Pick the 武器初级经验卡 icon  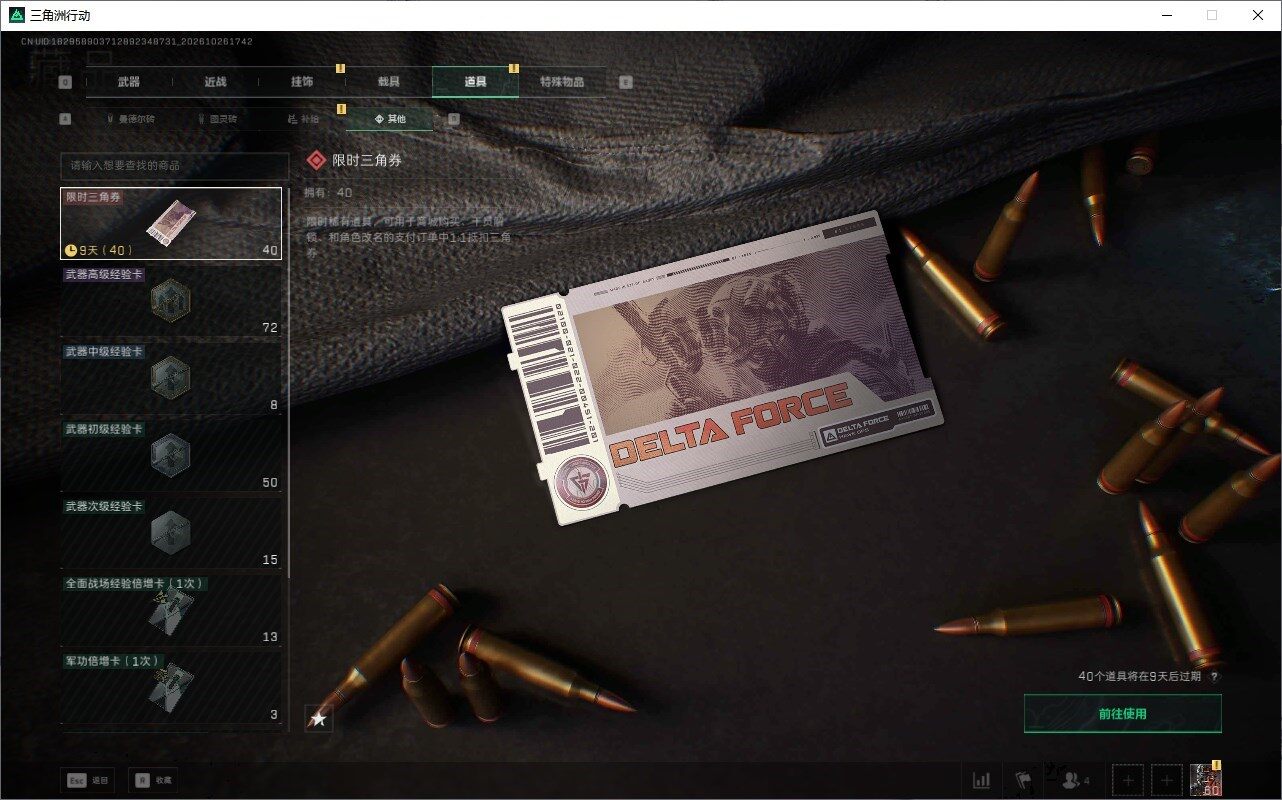point(170,455)
